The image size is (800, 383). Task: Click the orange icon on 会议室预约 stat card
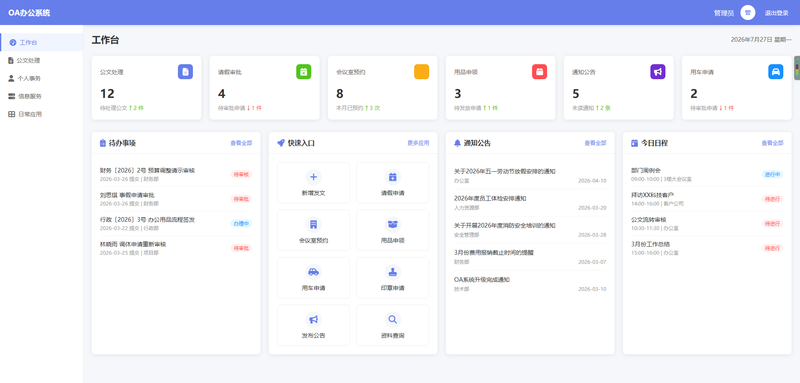pyautogui.click(x=421, y=72)
